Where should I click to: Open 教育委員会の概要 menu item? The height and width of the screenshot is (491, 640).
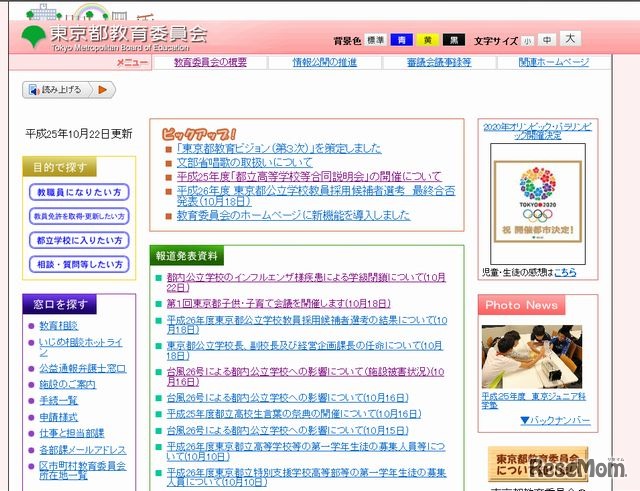[x=210, y=62]
